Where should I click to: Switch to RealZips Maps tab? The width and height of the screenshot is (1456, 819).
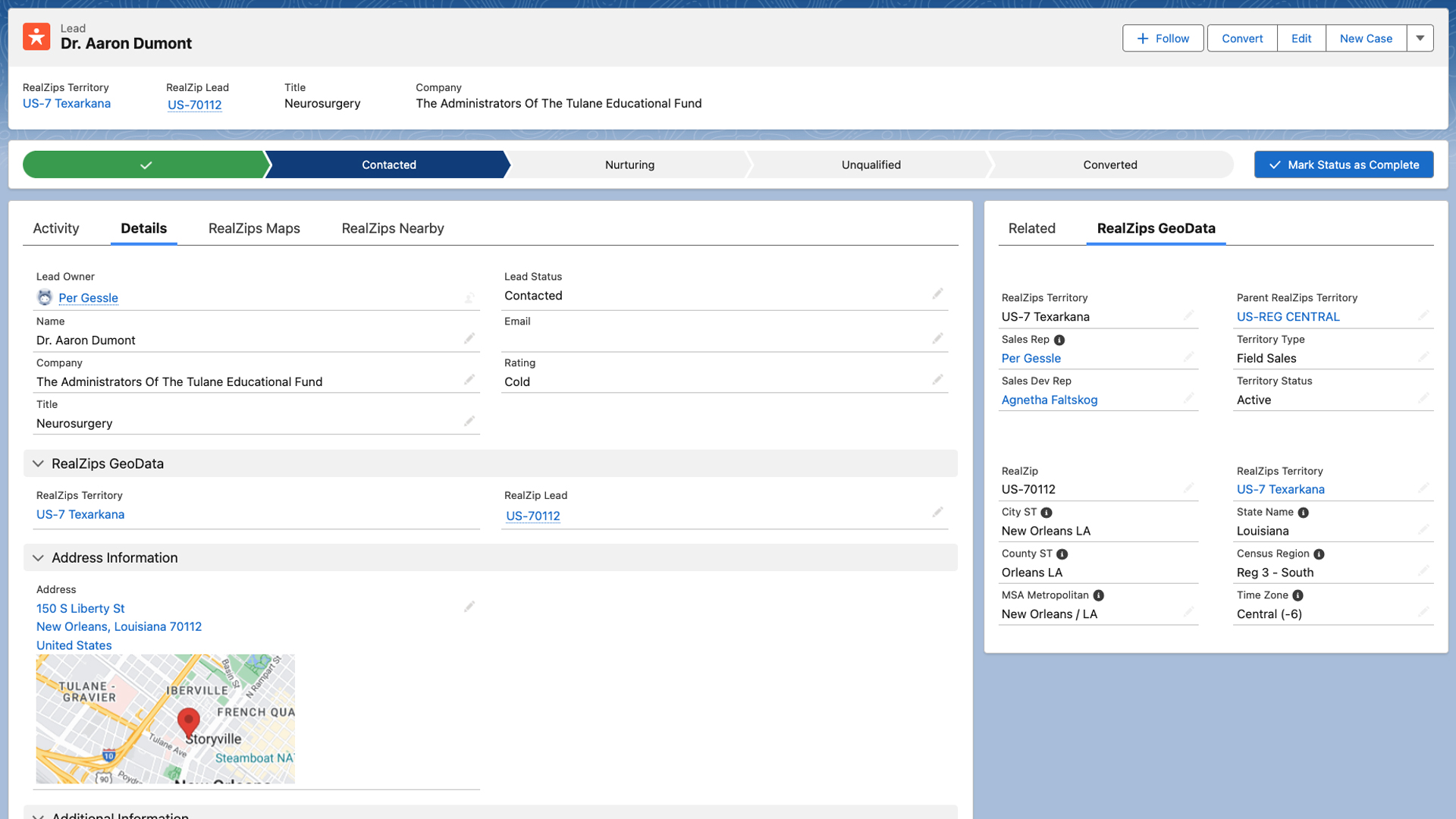[x=254, y=228]
